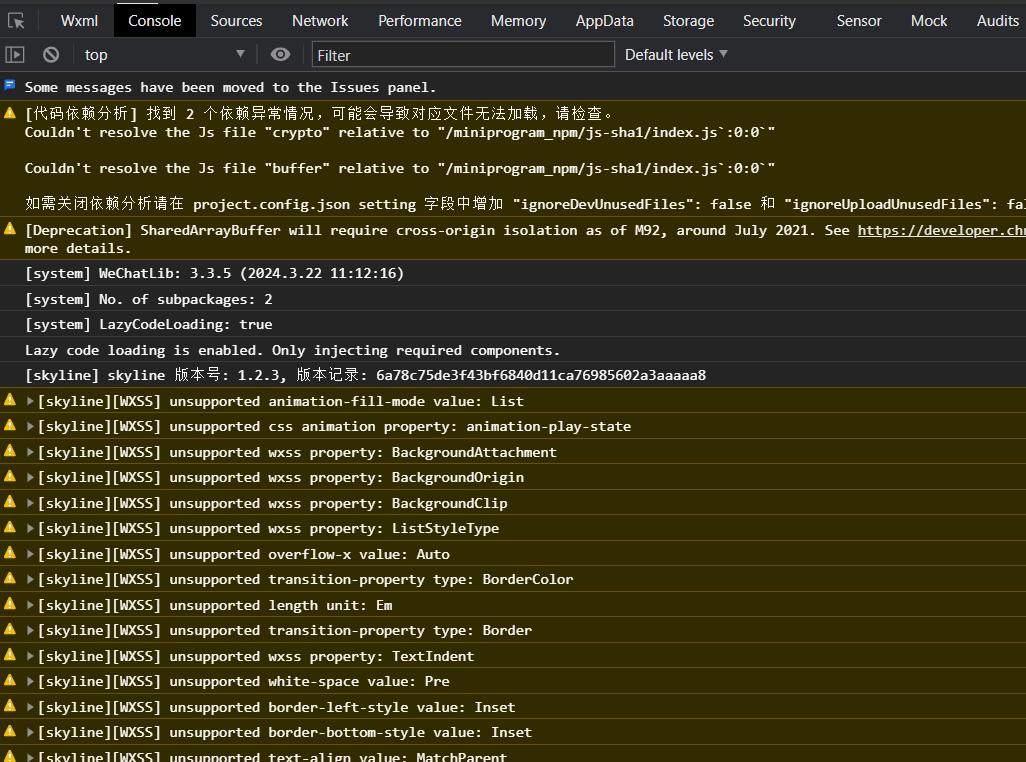This screenshot has width=1026, height=762.
Task: Click warning icon beside border-bottom-style Inset message
Action: 10,731
